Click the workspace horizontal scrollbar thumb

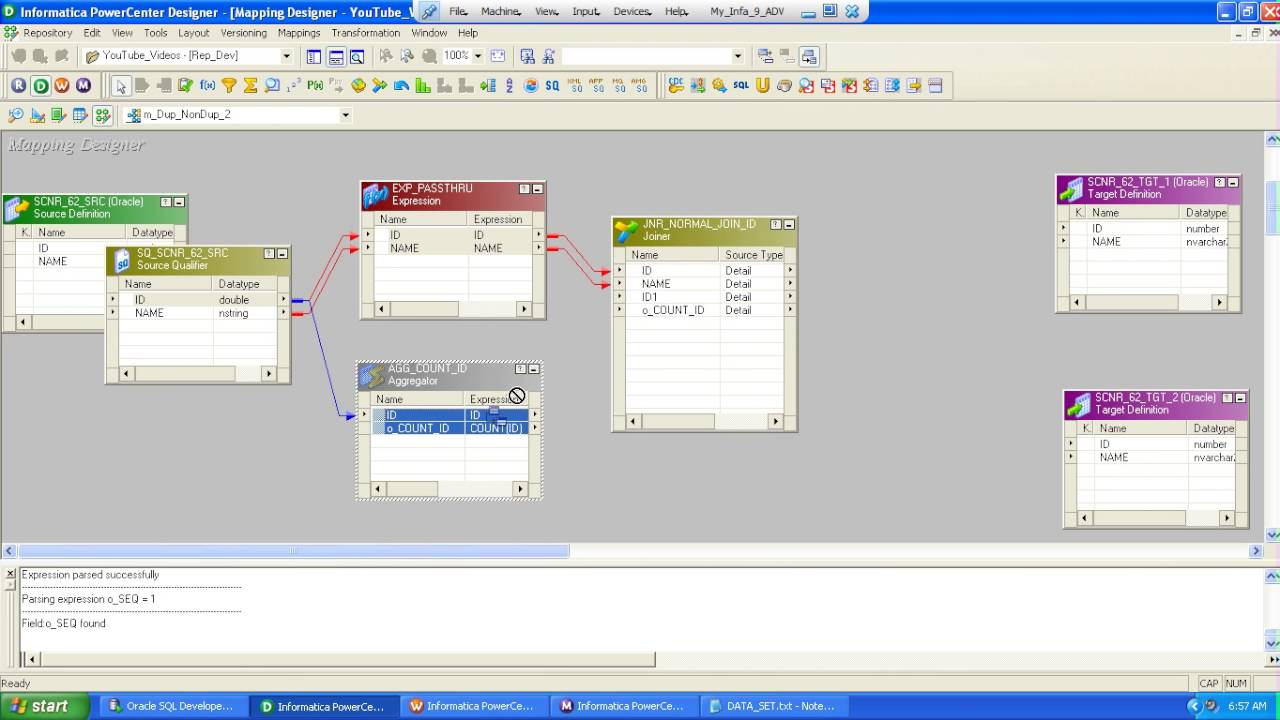(294, 551)
